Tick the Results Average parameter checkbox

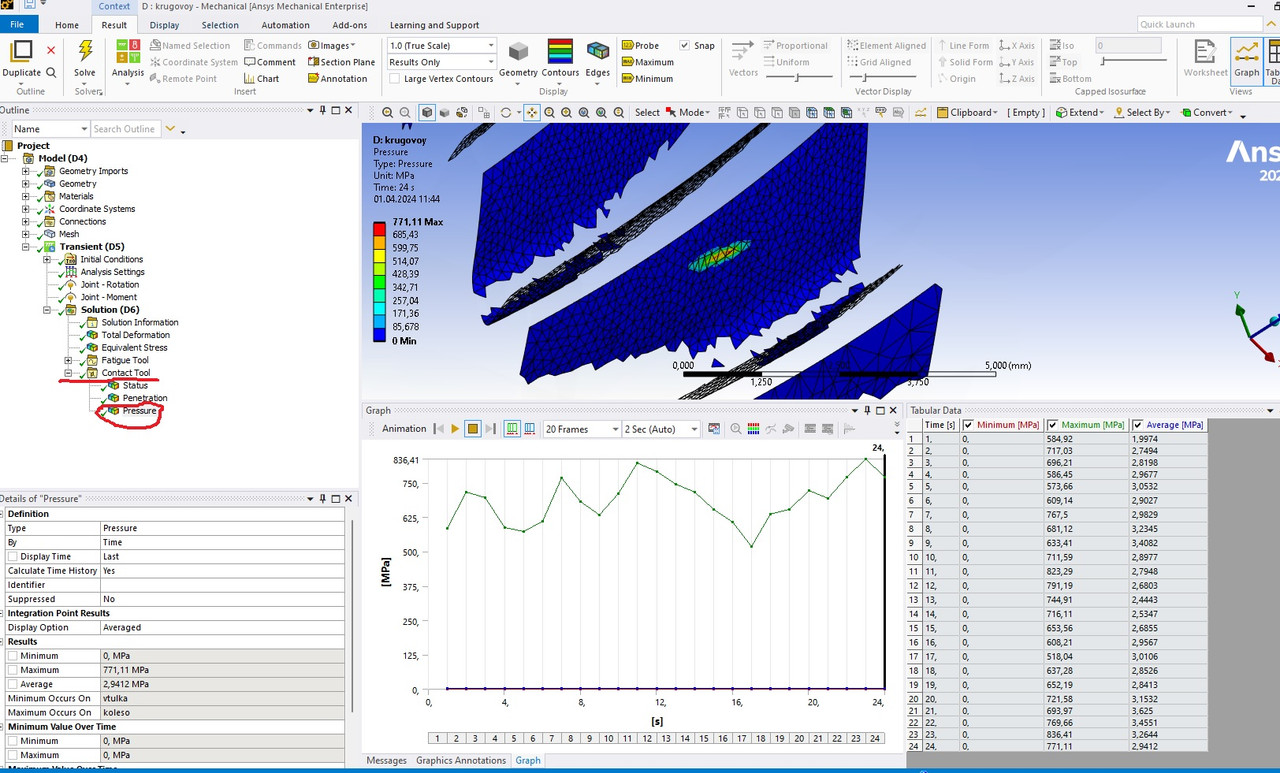tap(13, 684)
